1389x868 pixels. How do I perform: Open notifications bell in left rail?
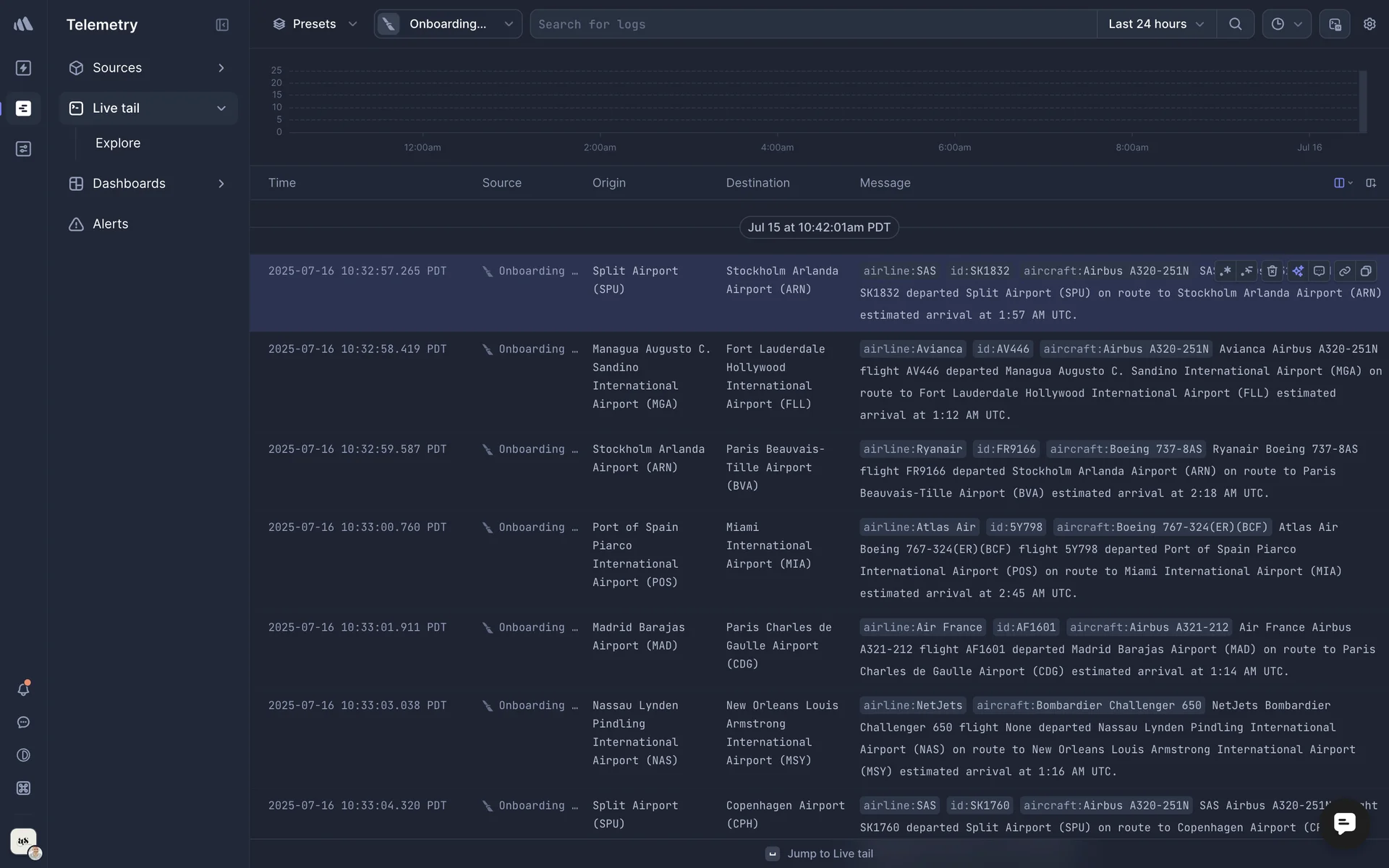23,689
